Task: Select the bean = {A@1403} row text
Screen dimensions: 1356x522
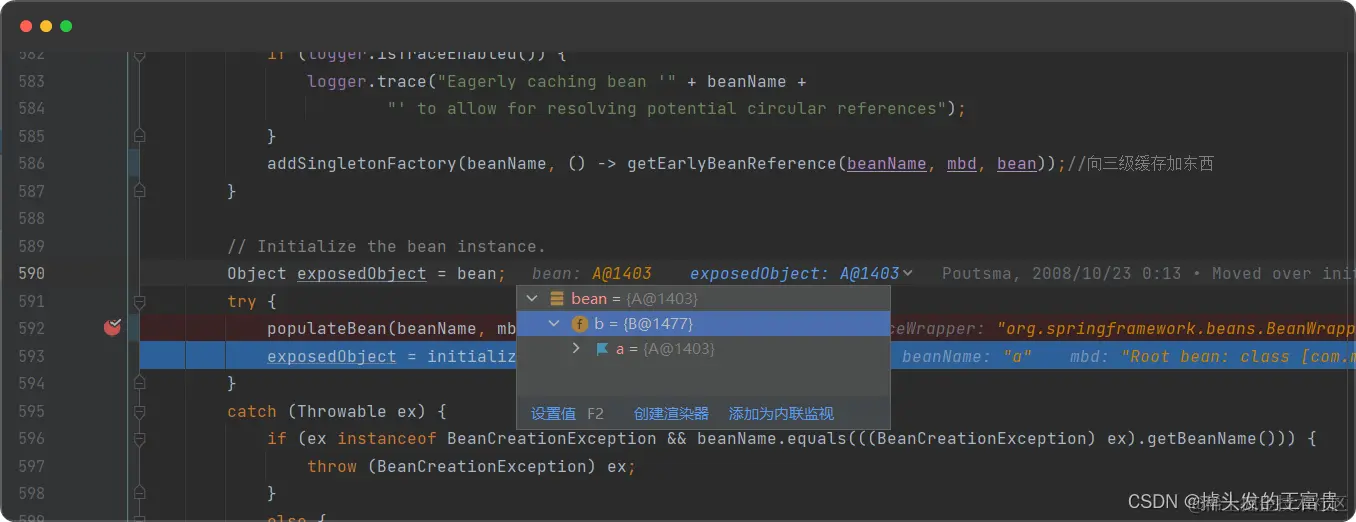Action: 634,299
